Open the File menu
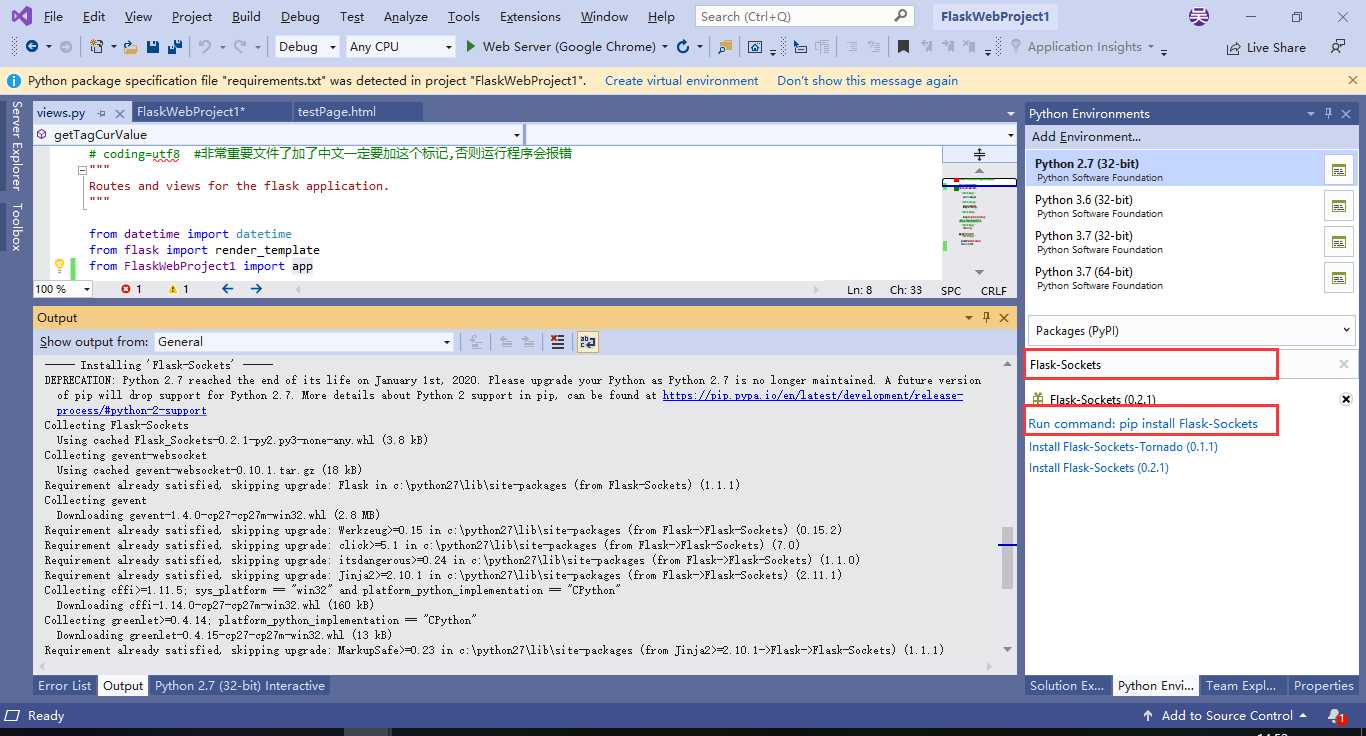The image size is (1366, 736). click(53, 16)
